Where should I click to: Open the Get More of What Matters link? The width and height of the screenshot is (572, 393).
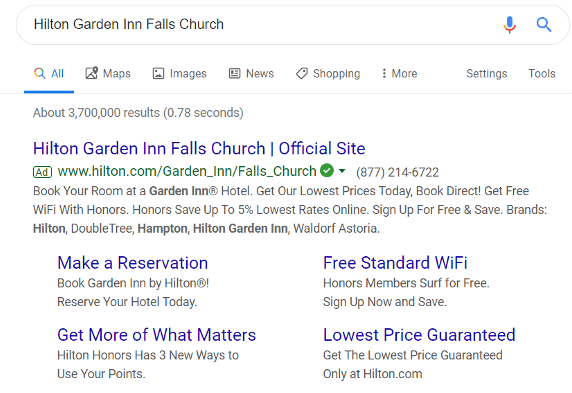click(156, 335)
